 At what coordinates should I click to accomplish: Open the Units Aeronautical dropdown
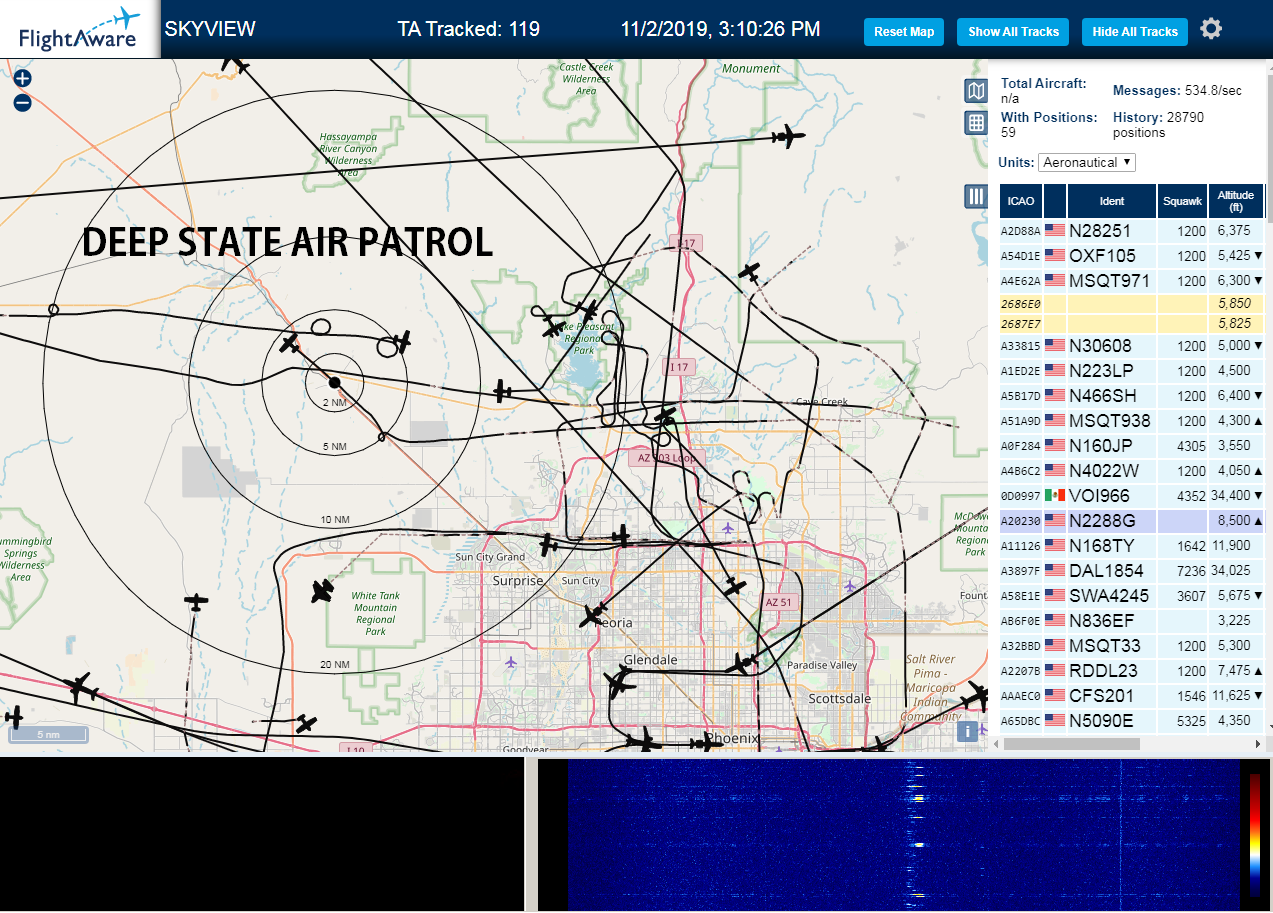pos(1087,162)
